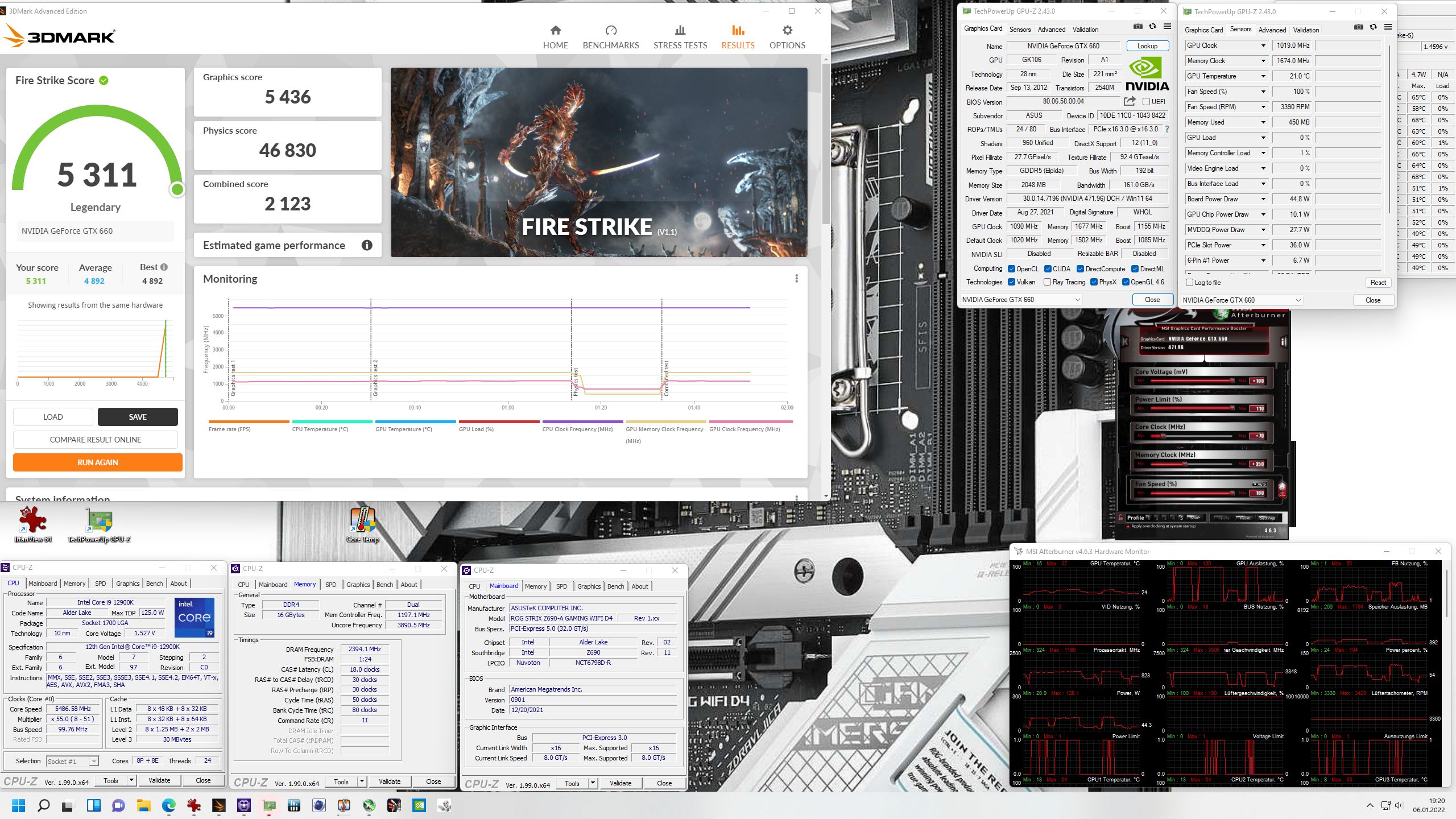This screenshot has width=1456, height=819.
Task: Open the Bench tab in CPU-Z Memory window
Action: pyautogui.click(x=384, y=585)
